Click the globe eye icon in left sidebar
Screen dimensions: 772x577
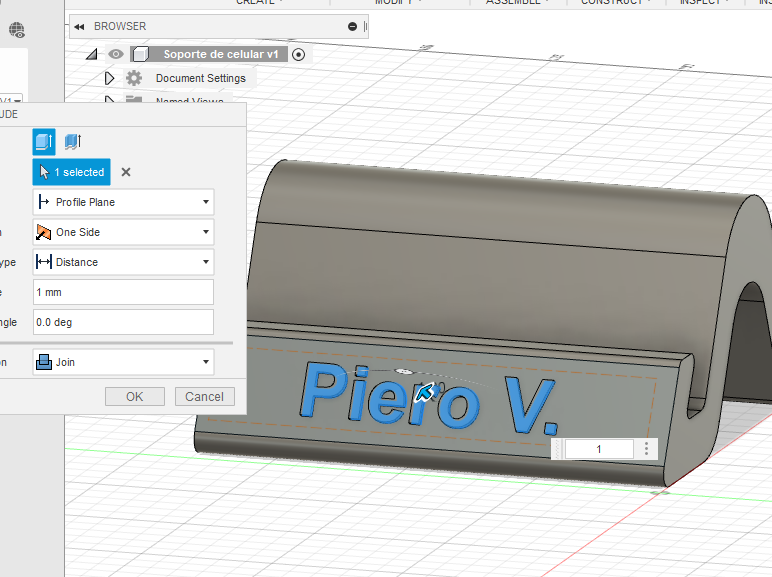[17, 30]
